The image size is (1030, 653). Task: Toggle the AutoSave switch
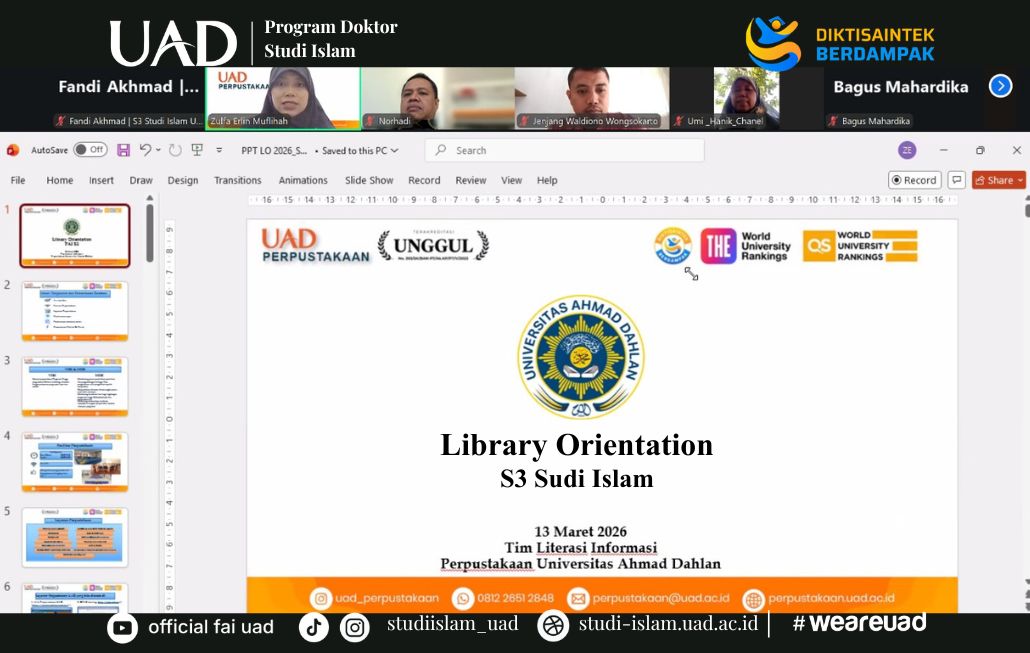click(x=90, y=150)
